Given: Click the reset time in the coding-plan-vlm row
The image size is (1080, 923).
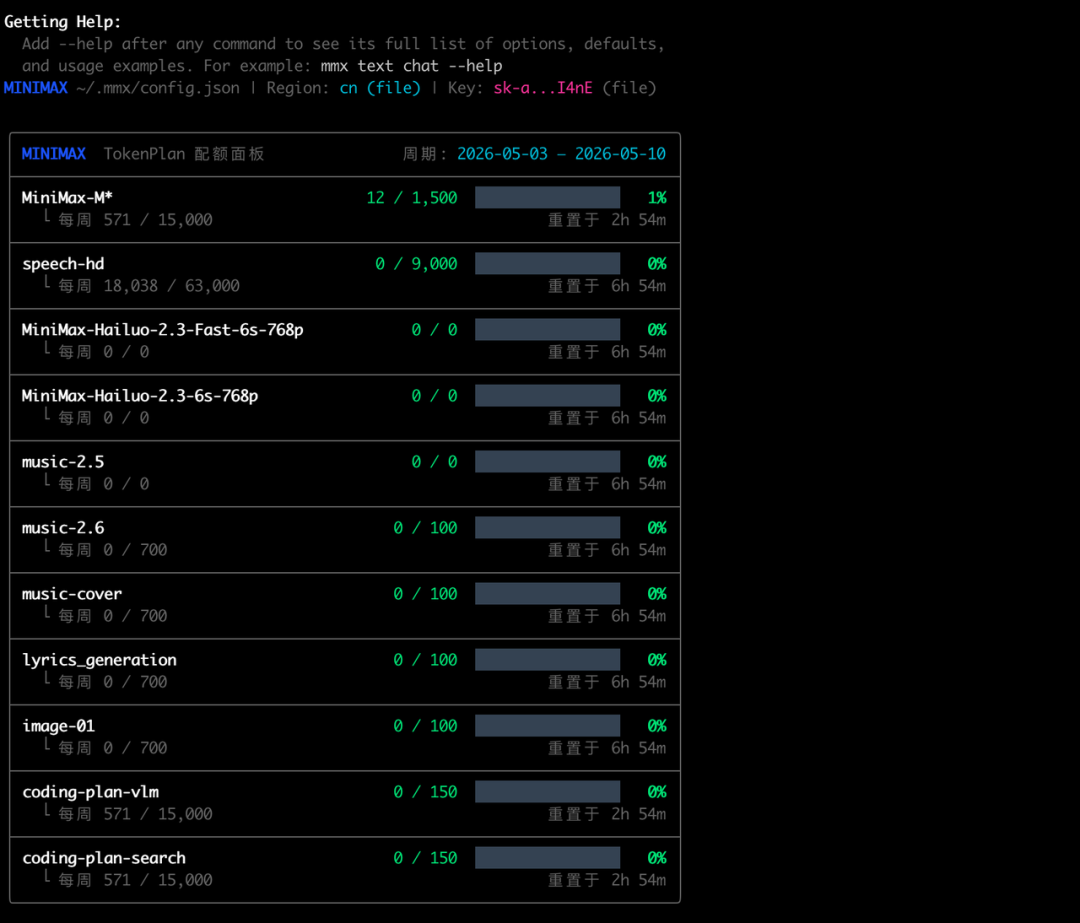Looking at the screenshot, I should [607, 815].
